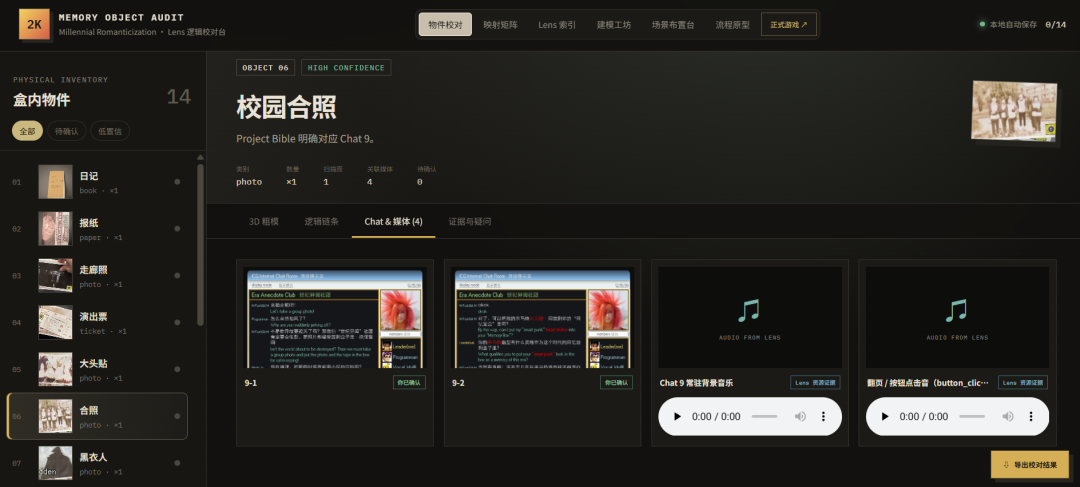Click status dot on 走廊照 row
Viewport: 1080px width, 487px height.
[177, 276]
